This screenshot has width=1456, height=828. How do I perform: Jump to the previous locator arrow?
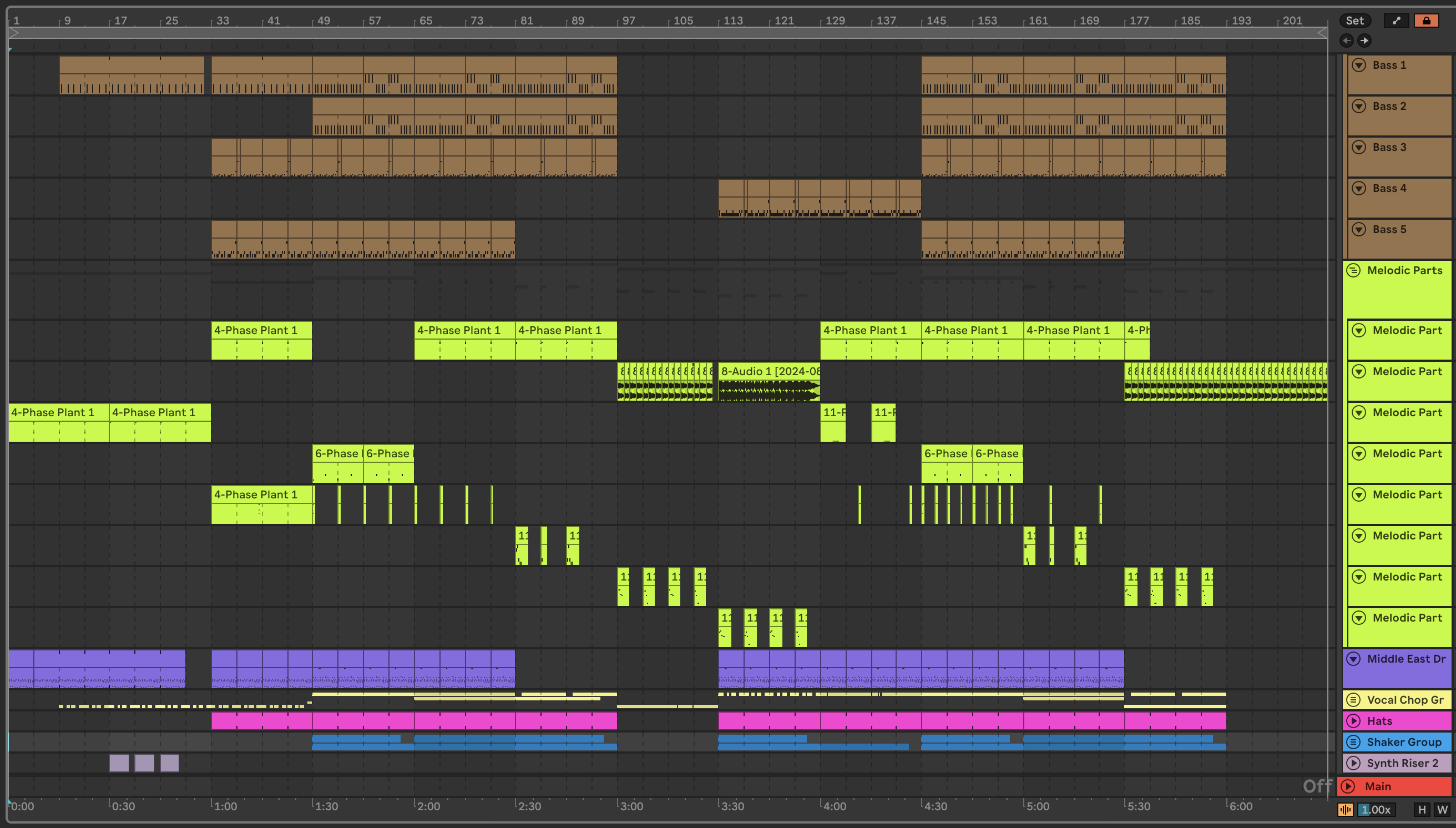1346,41
